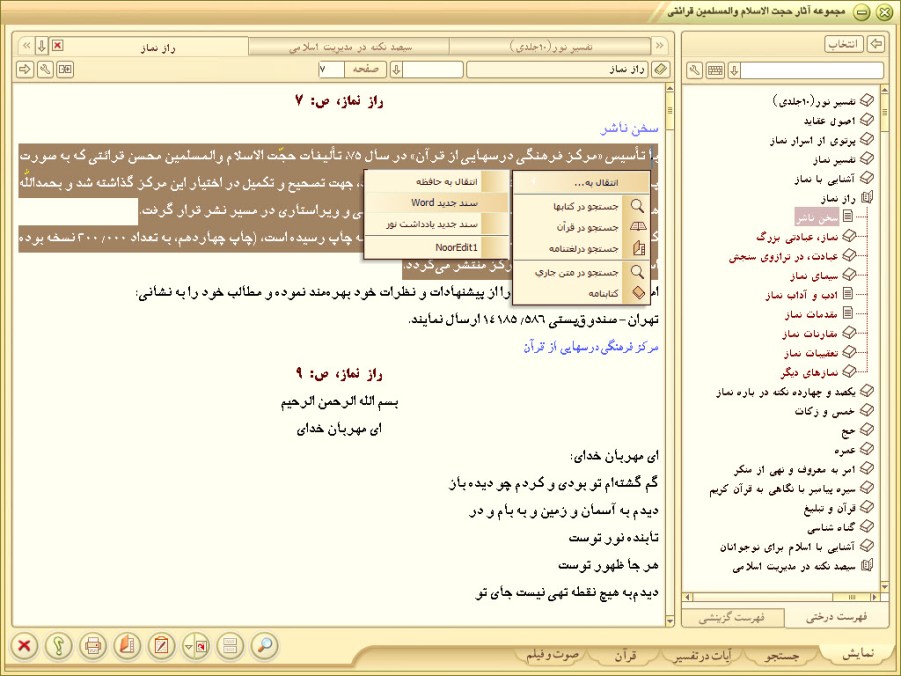
Task: Open the انتقال به... submenu
Action: 582,183
